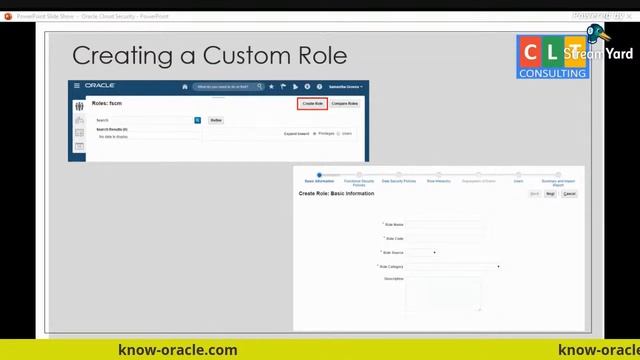Click icon right of flag in Oracle header

coord(295,87)
